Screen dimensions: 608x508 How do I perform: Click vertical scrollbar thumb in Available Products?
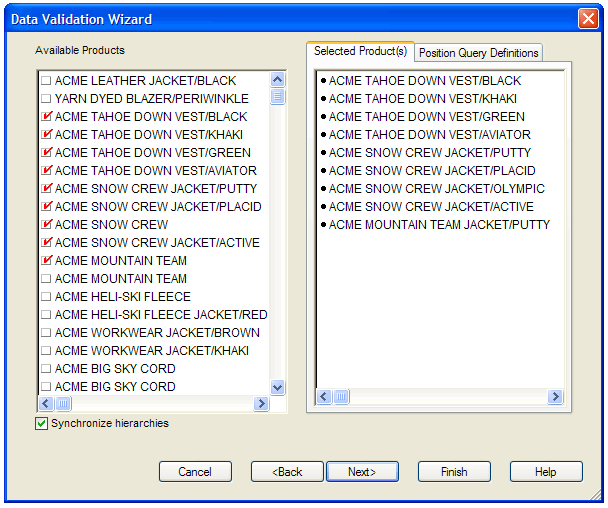[278, 96]
